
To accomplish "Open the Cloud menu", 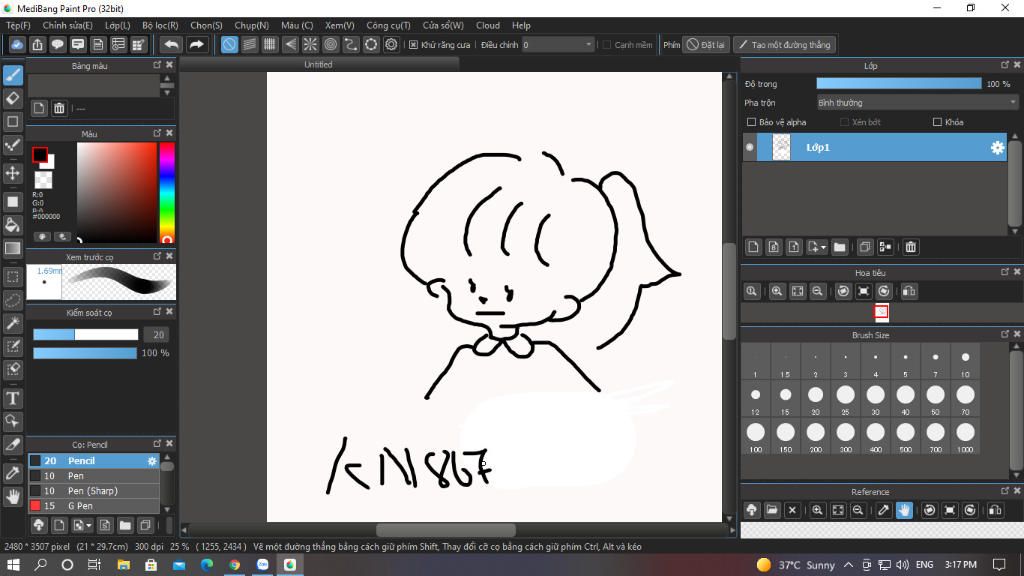I will (488, 25).
